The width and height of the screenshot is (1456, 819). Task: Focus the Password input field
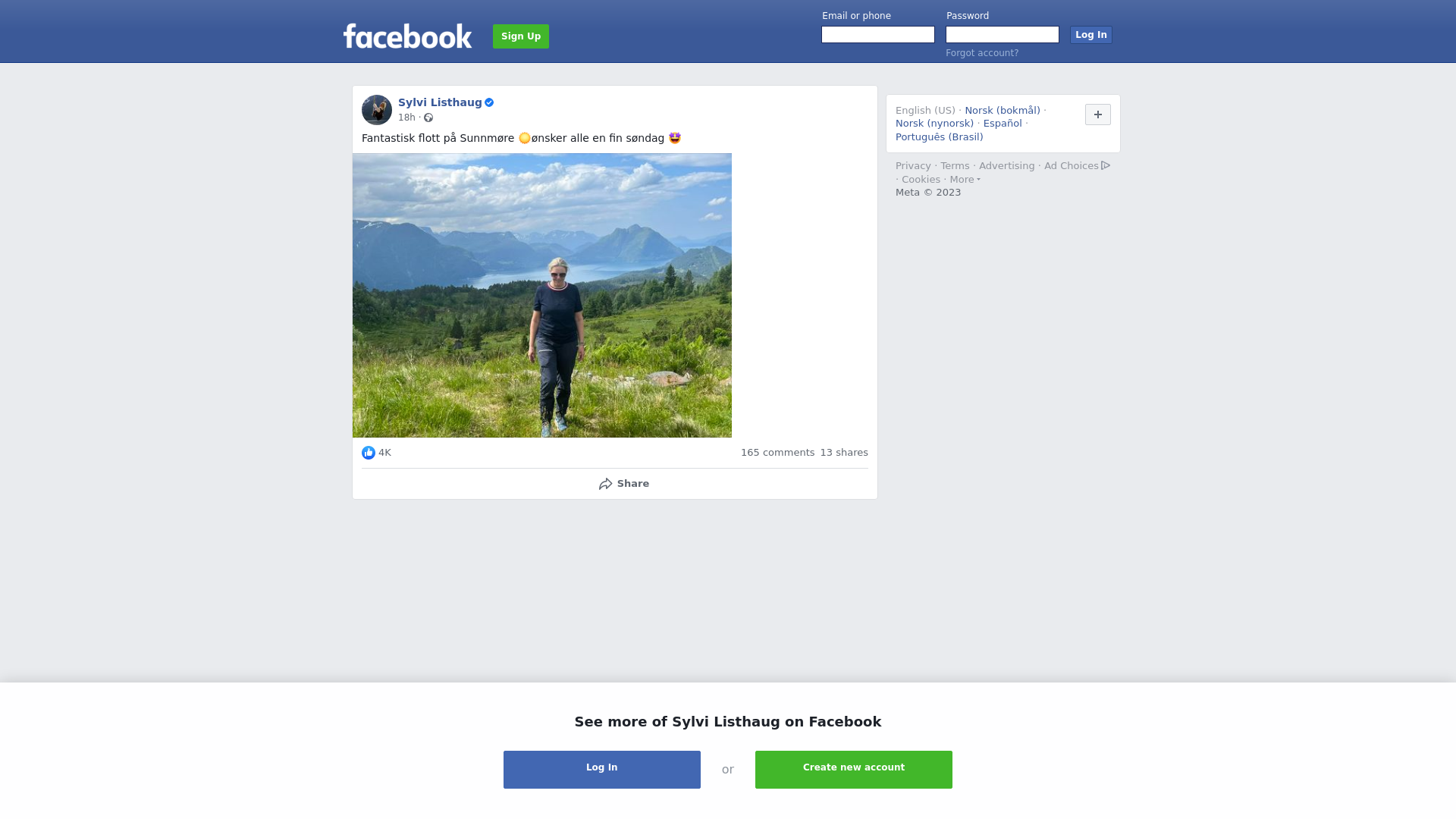pos(1003,35)
